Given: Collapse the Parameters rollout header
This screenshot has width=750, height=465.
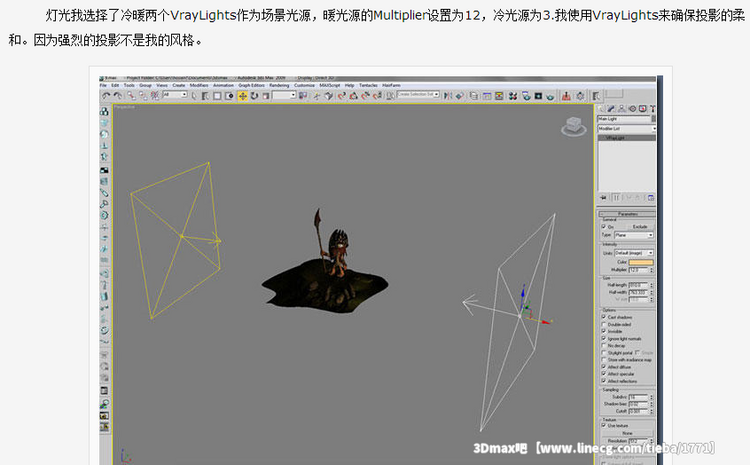Looking at the screenshot, I should click(627, 214).
